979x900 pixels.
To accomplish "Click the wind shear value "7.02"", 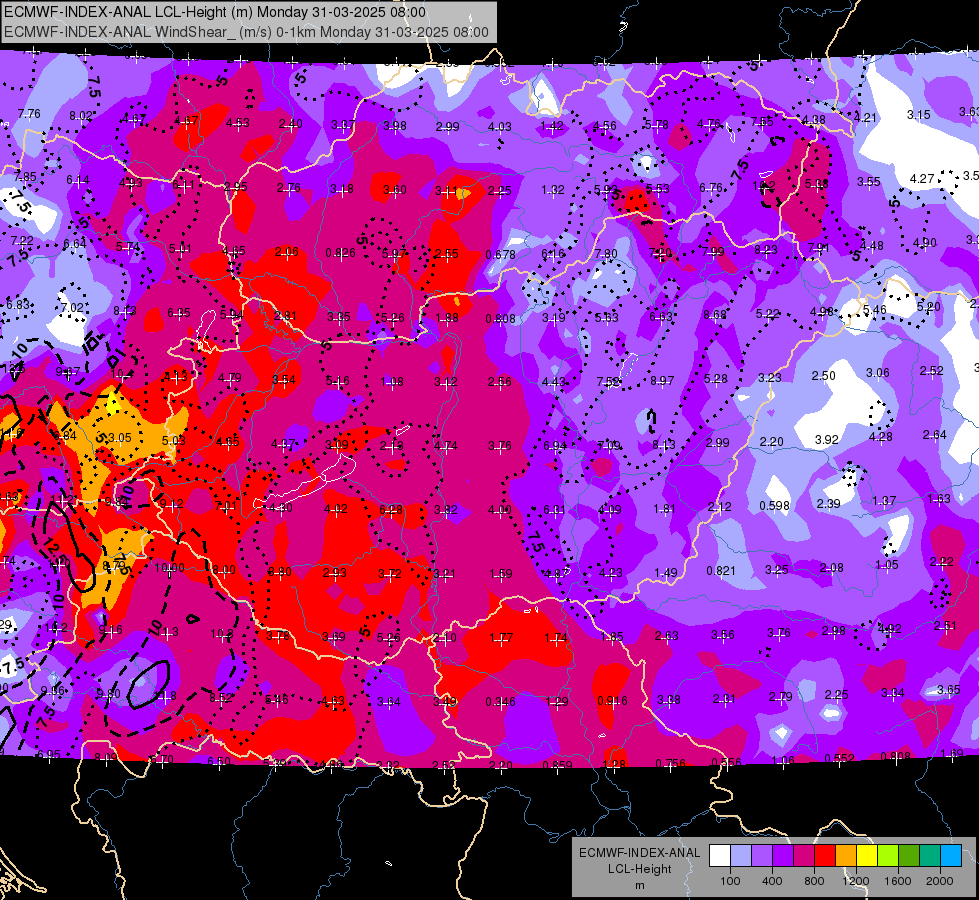I will 72,308.
